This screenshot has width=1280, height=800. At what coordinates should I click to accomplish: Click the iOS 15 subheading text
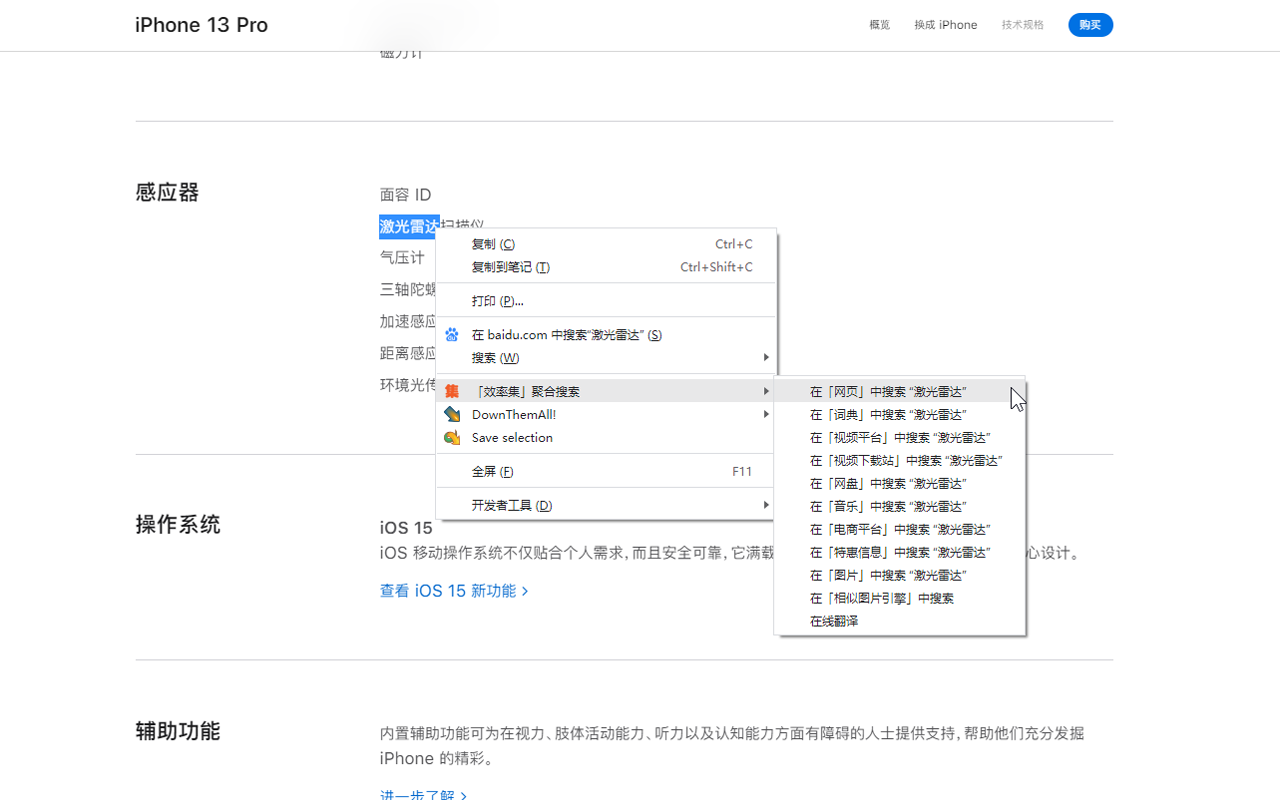point(406,528)
